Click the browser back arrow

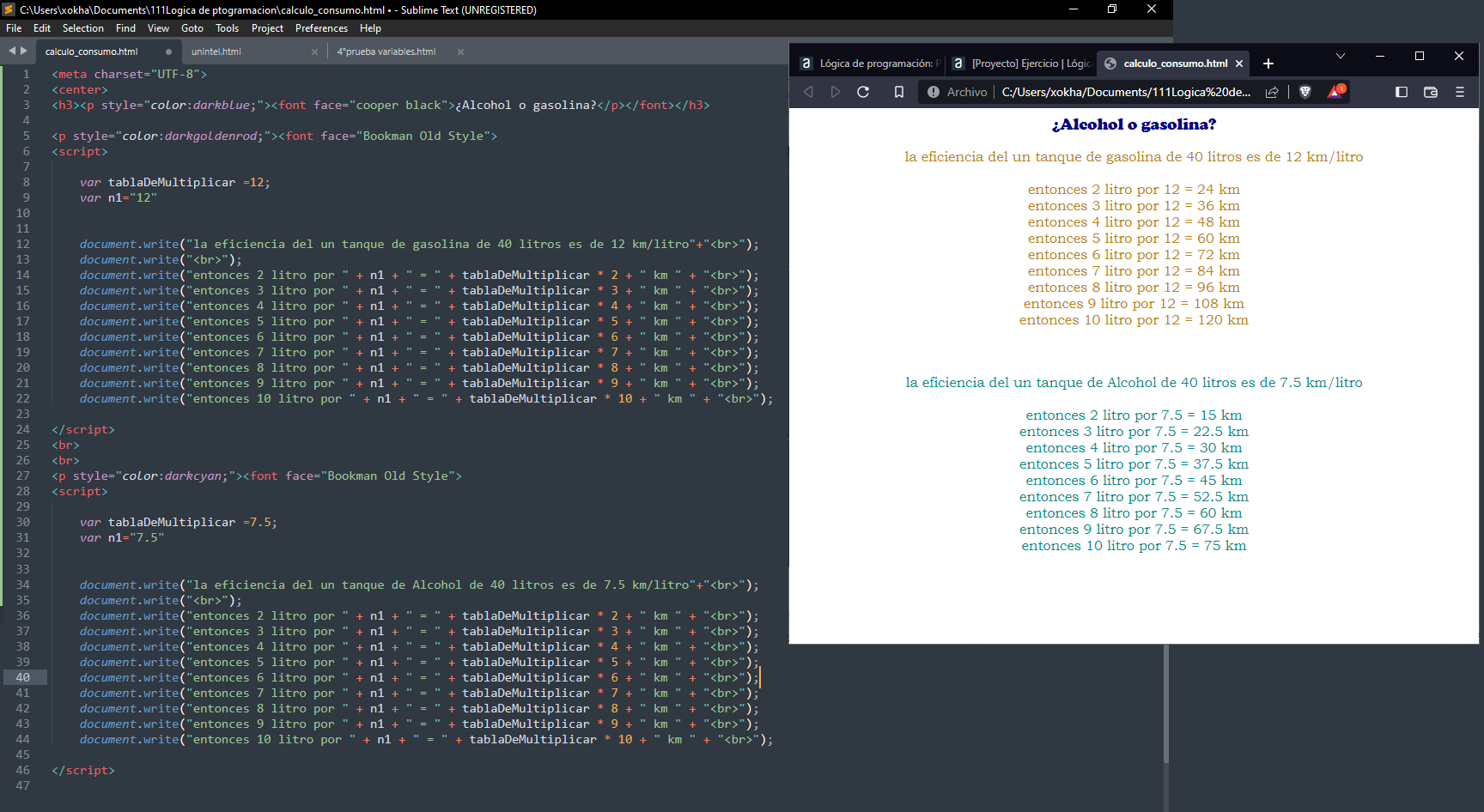pos(808,92)
